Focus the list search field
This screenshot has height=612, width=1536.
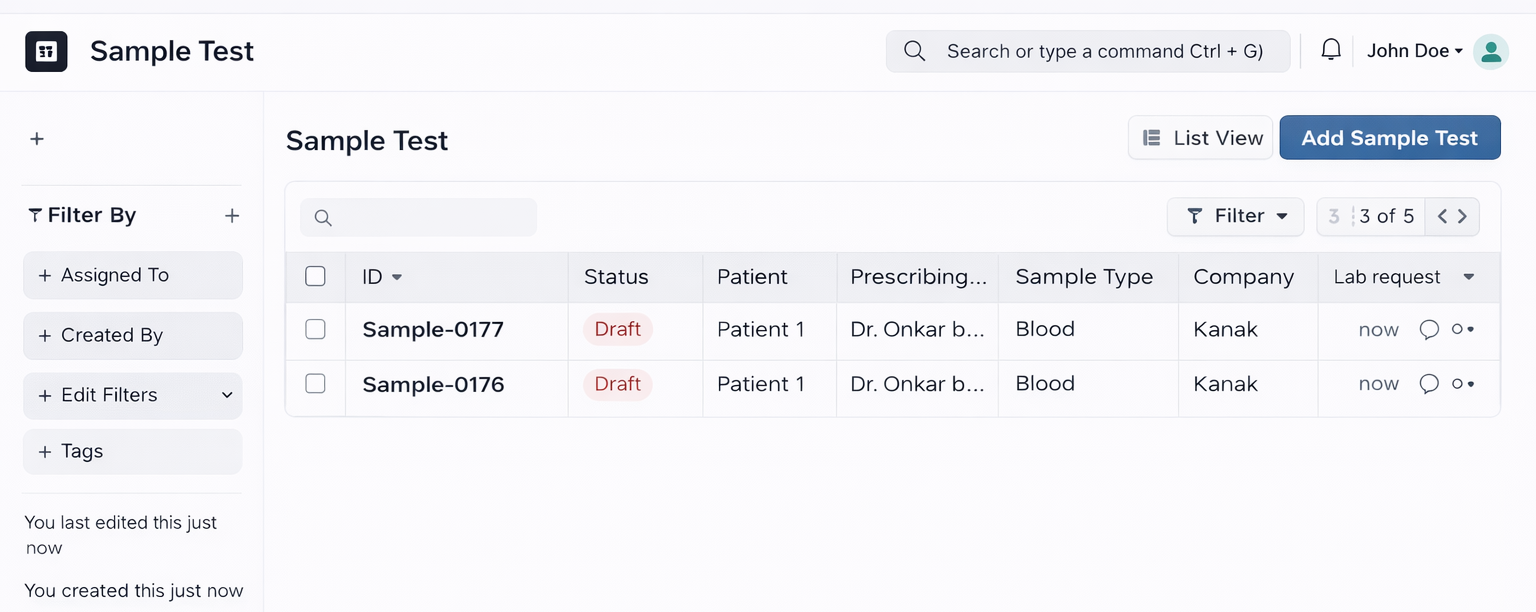(x=419, y=217)
